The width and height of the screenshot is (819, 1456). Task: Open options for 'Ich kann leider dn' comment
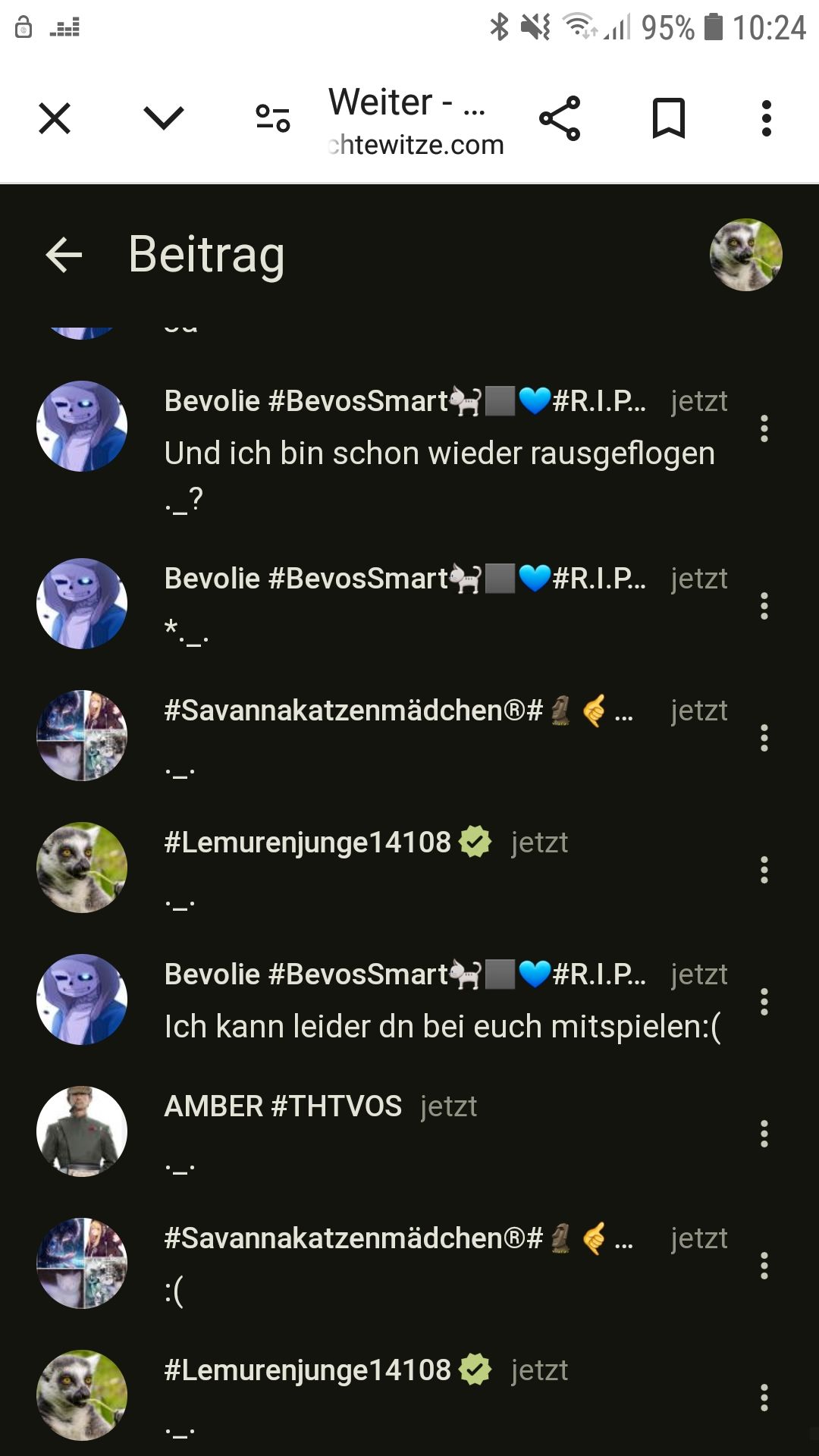click(x=764, y=1002)
